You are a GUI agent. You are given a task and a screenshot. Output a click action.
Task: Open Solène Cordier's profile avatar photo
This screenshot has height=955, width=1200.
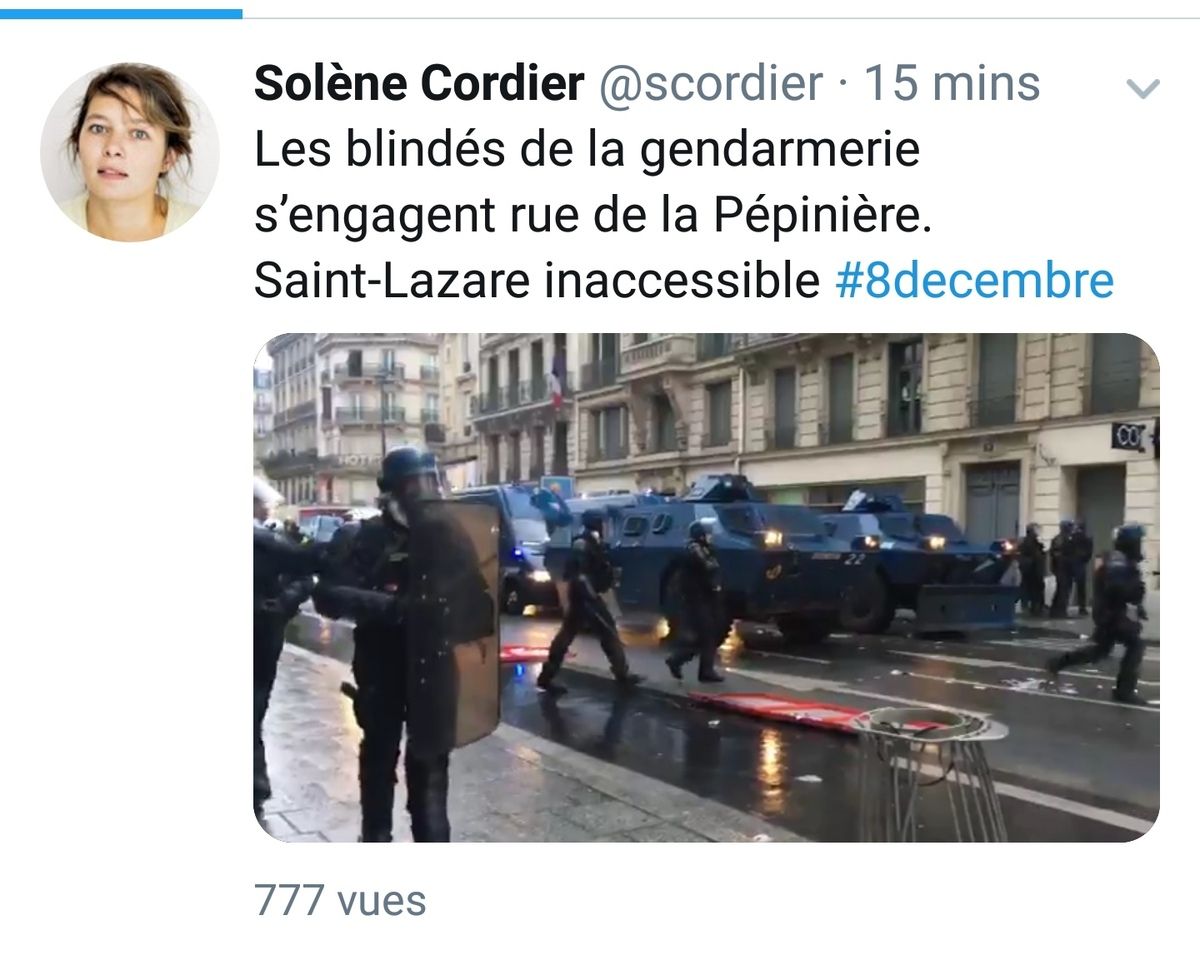[x=130, y=152]
